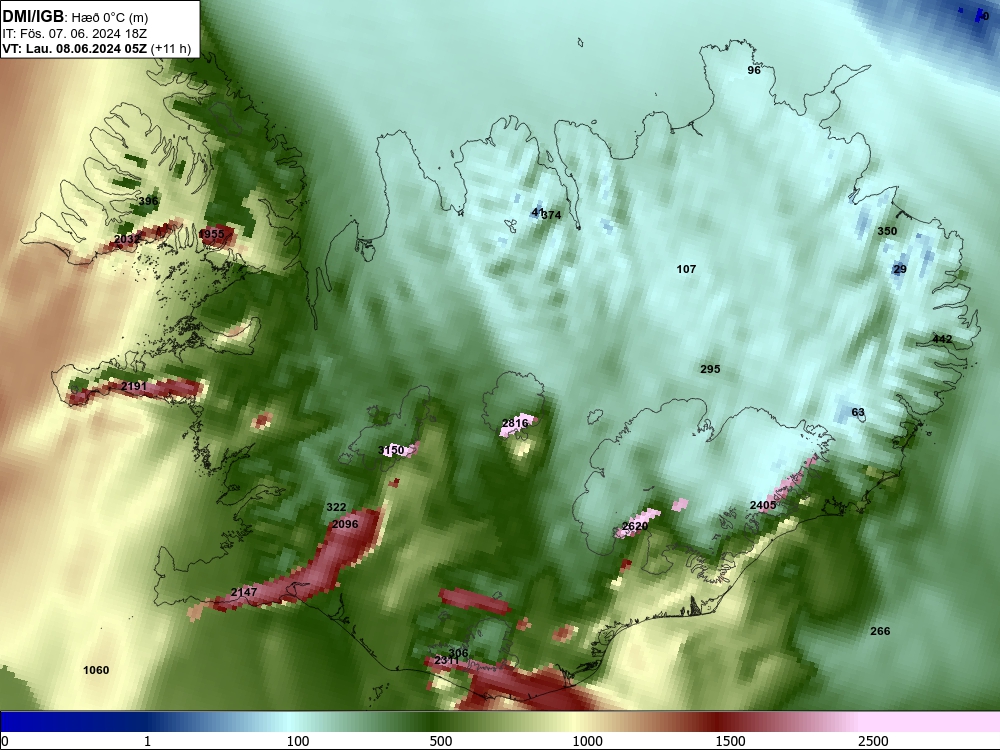
Task: Click the 1955 value label
Action: (x=212, y=234)
